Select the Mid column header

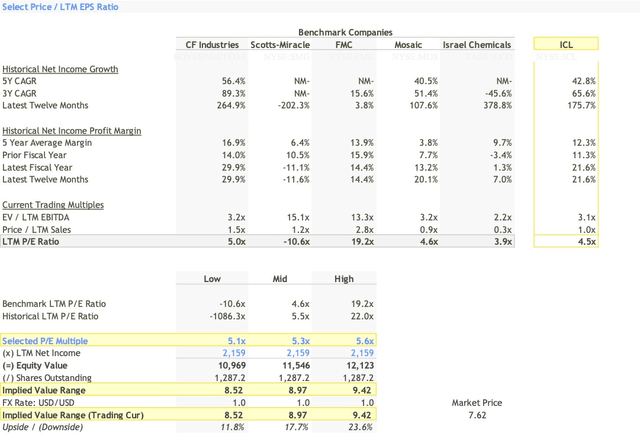pos(280,279)
